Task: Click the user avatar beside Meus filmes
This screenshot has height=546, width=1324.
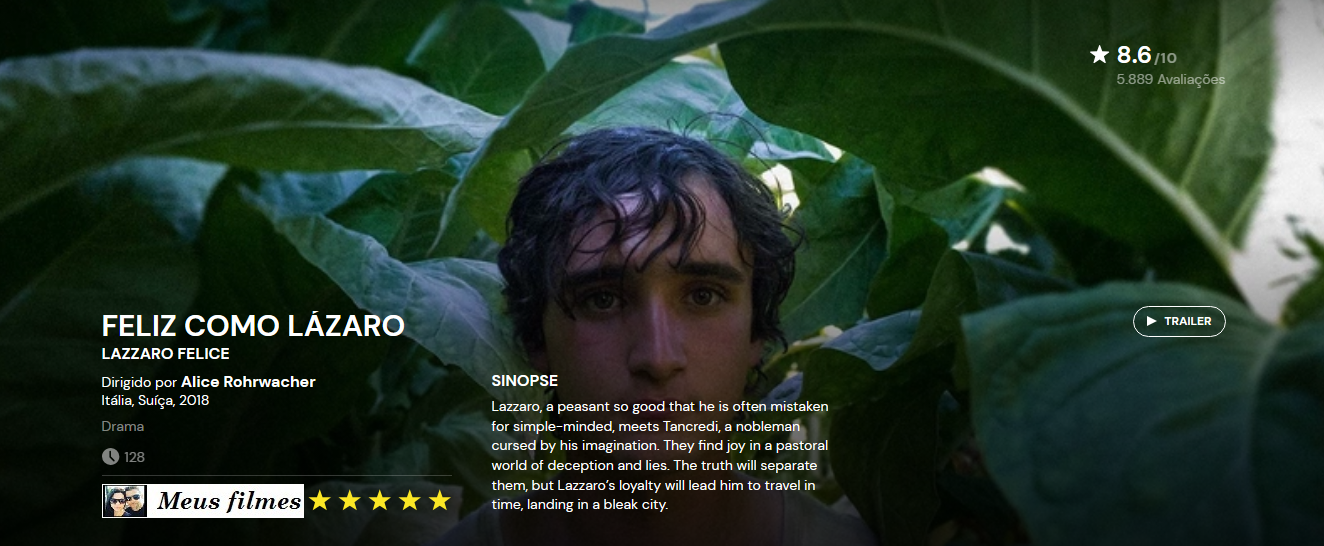Action: click(x=124, y=501)
